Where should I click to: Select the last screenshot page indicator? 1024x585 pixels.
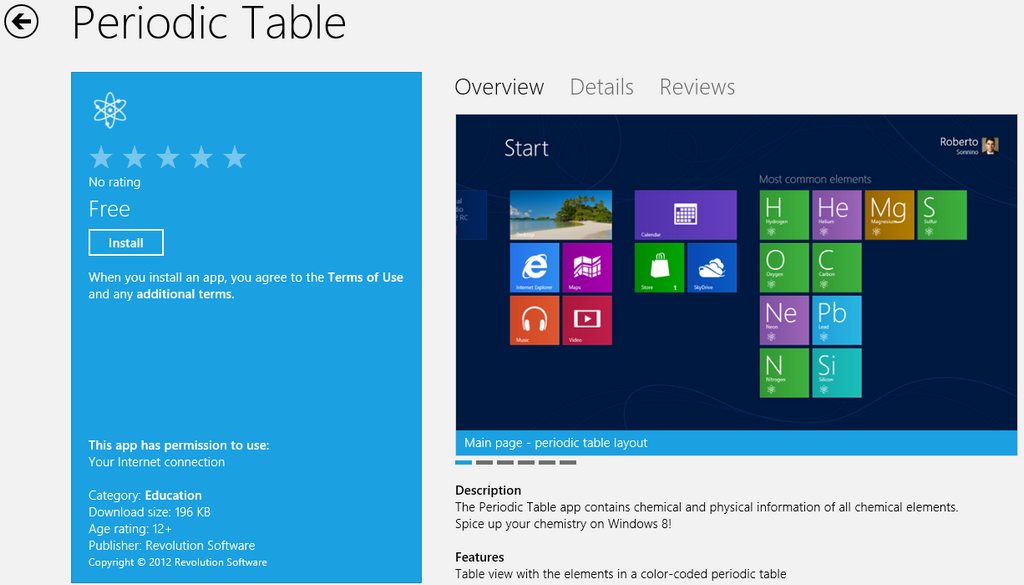click(x=568, y=462)
